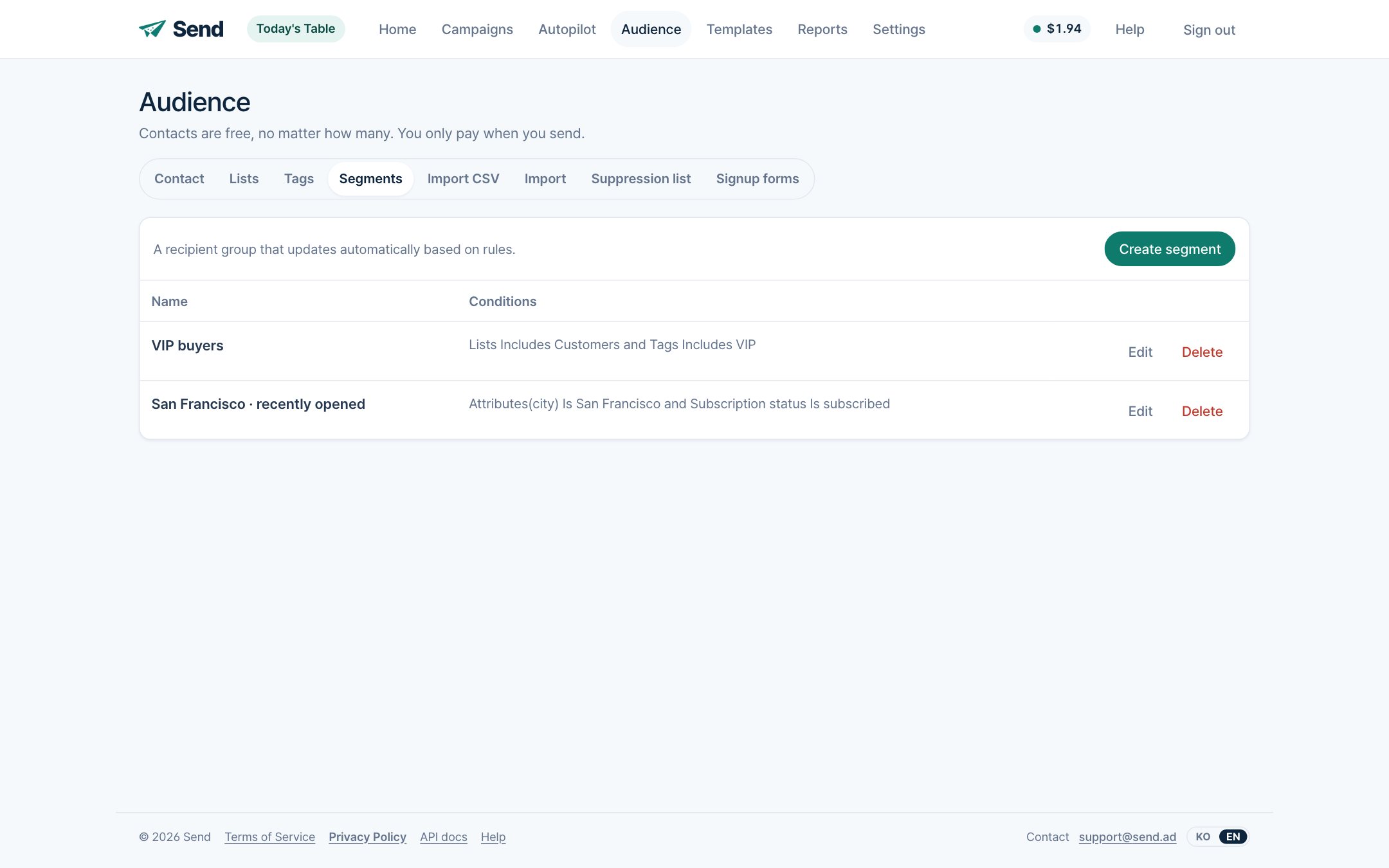Open the Terms of Service footer link
Viewport: 1389px width, 868px height.
tap(269, 837)
